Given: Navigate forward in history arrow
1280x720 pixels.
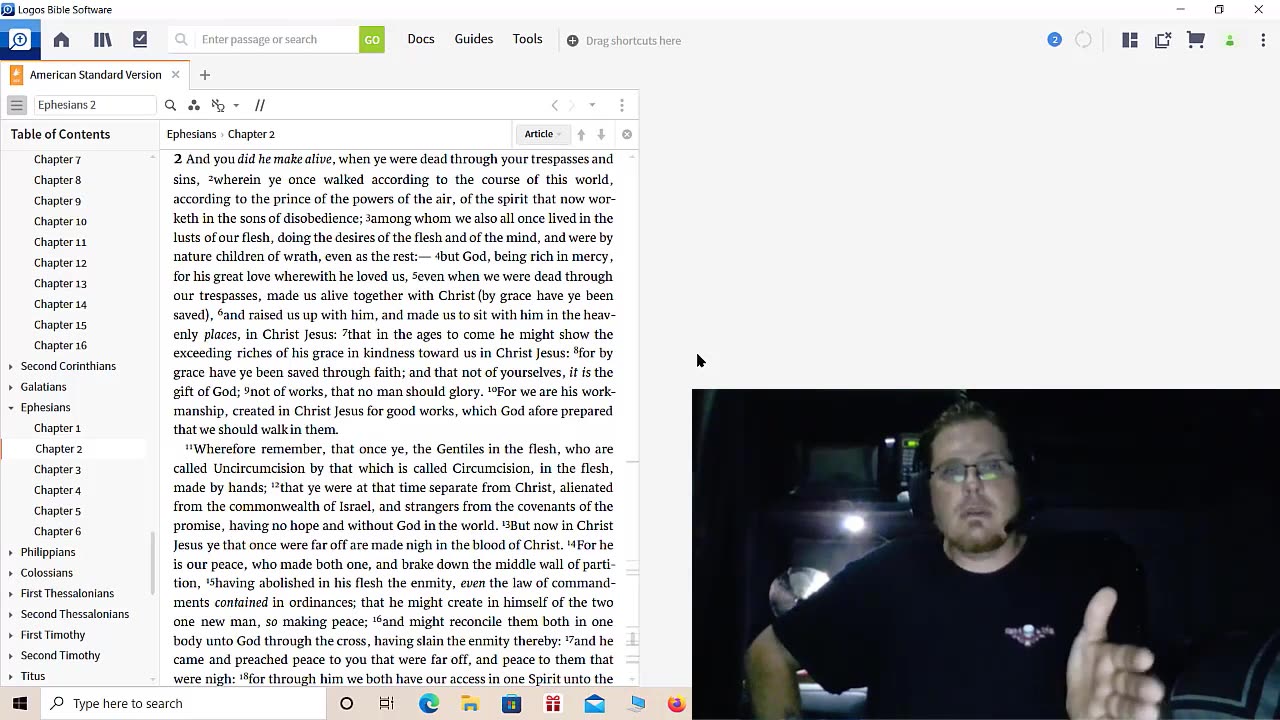Looking at the screenshot, I should [x=572, y=105].
